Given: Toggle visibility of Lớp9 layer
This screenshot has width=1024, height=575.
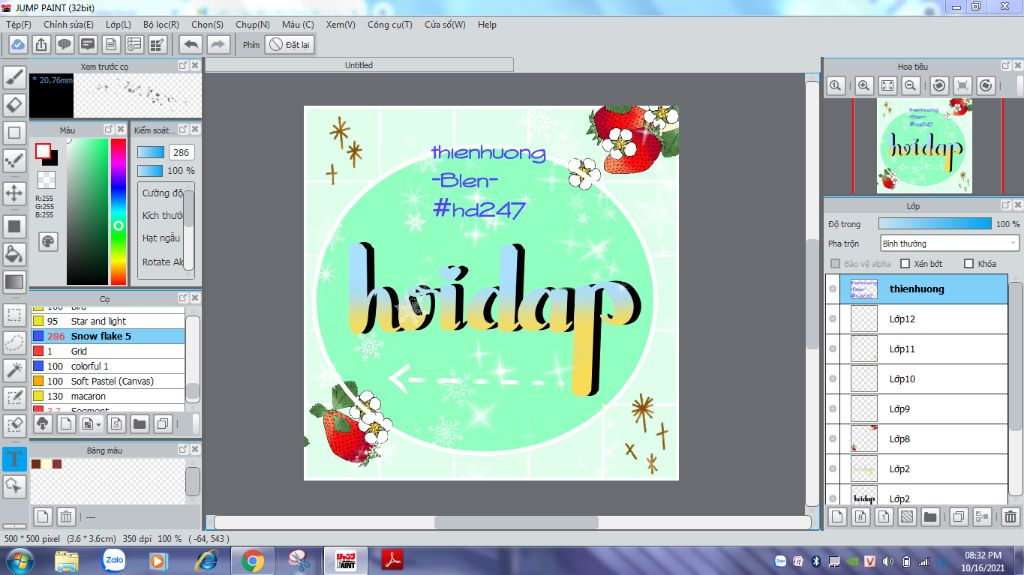Looking at the screenshot, I should pos(833,409).
